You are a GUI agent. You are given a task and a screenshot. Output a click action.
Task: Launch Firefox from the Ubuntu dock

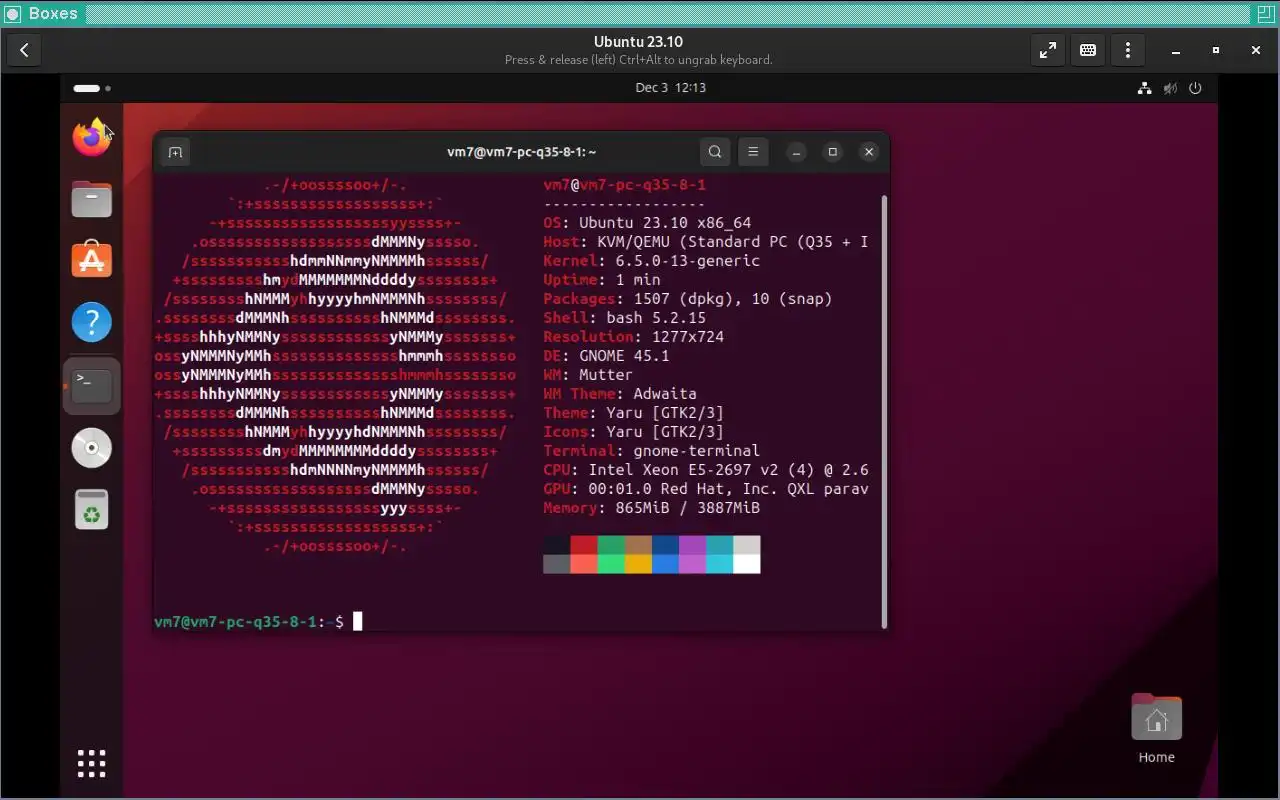coord(91,137)
